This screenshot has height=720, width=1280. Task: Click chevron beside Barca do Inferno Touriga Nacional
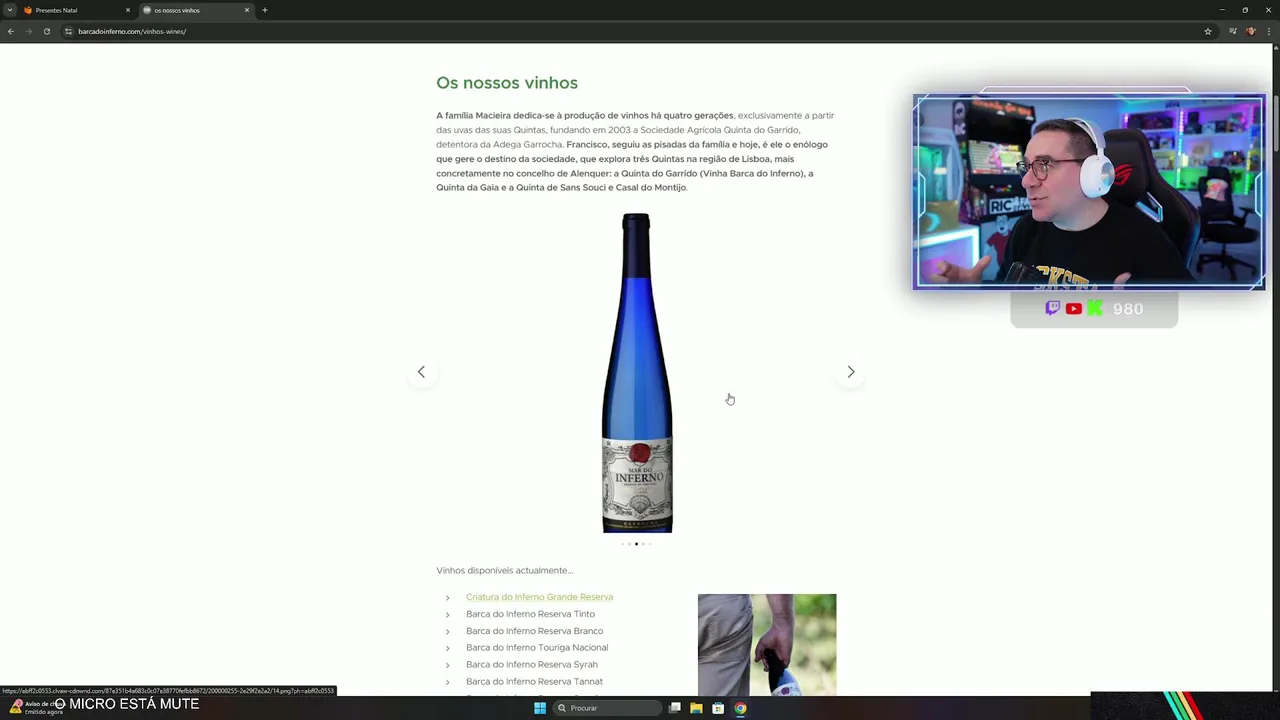click(x=447, y=648)
